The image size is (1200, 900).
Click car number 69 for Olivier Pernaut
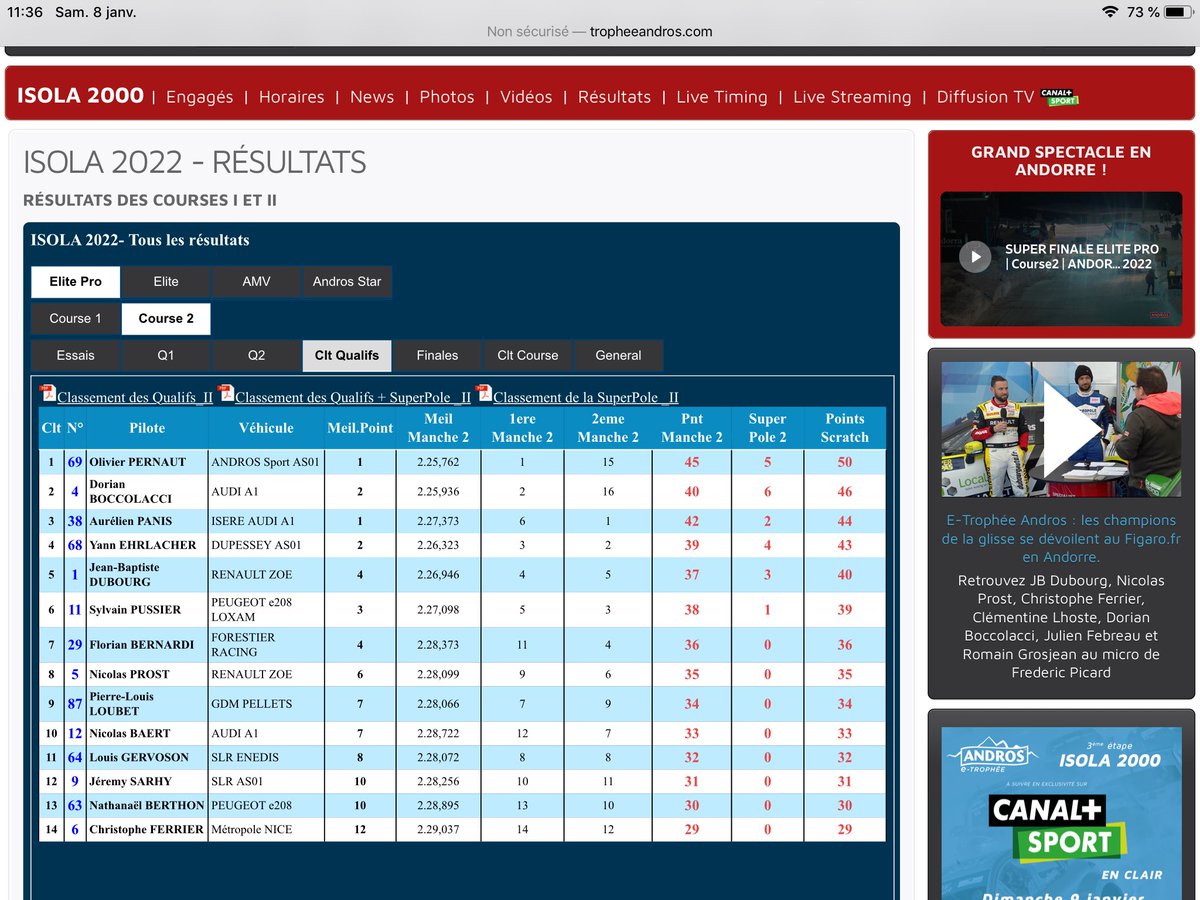[x=75, y=462]
